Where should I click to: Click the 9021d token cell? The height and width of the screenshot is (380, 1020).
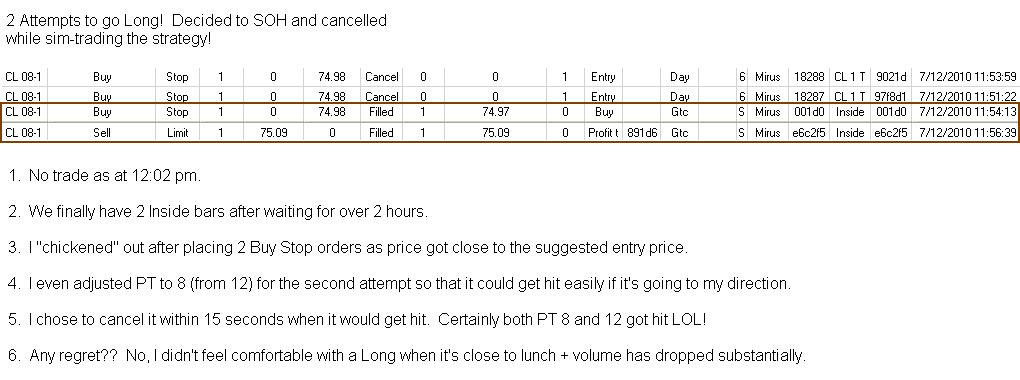pos(889,77)
